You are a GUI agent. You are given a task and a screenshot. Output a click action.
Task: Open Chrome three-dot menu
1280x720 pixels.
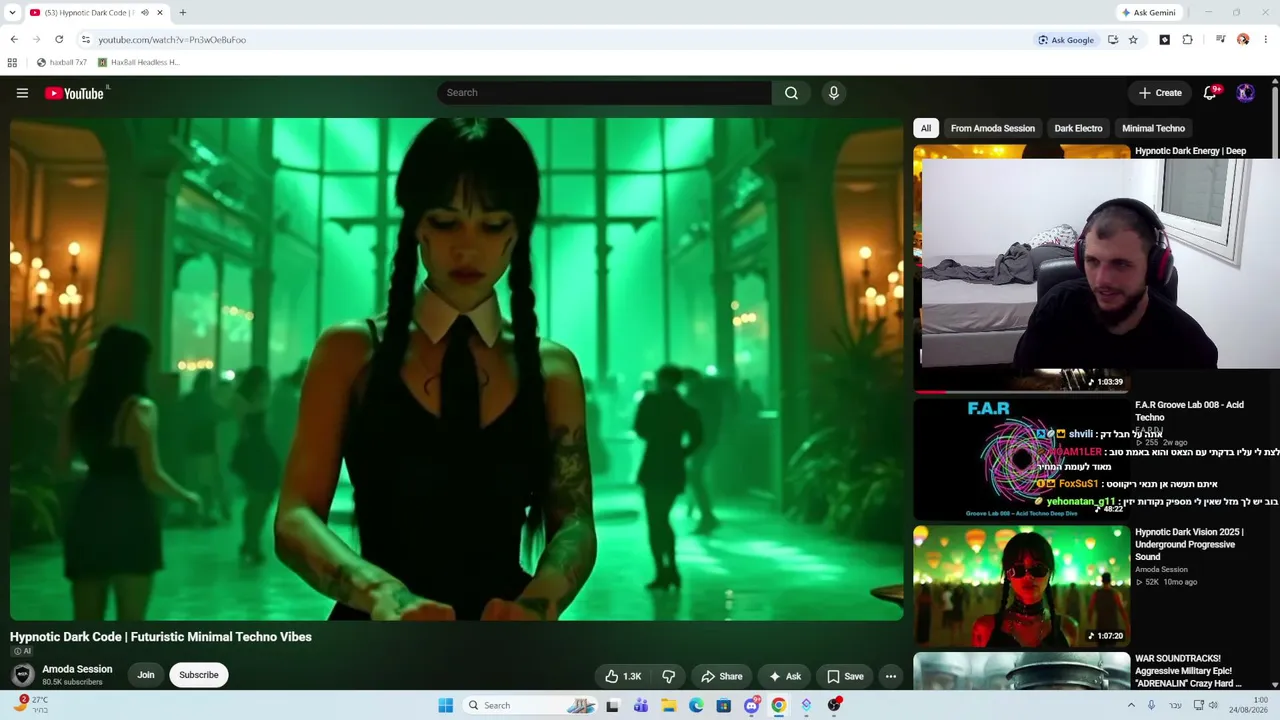1266,40
